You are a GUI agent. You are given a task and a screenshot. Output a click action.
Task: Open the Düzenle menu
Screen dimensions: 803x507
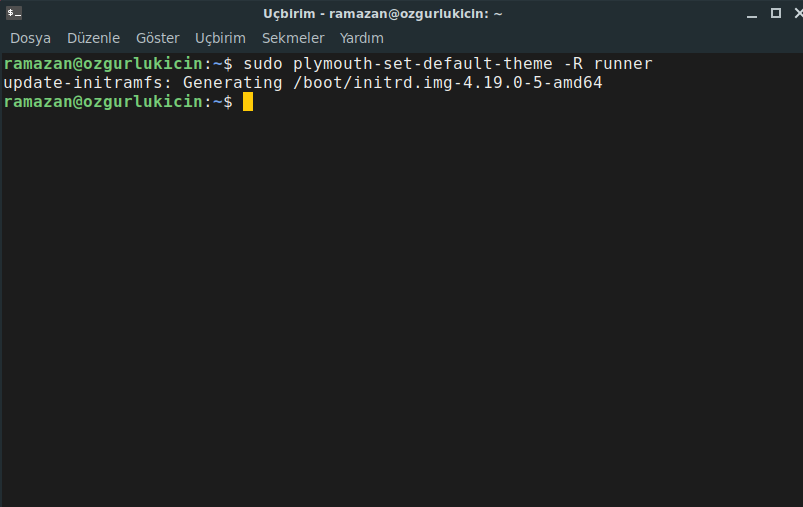93,38
